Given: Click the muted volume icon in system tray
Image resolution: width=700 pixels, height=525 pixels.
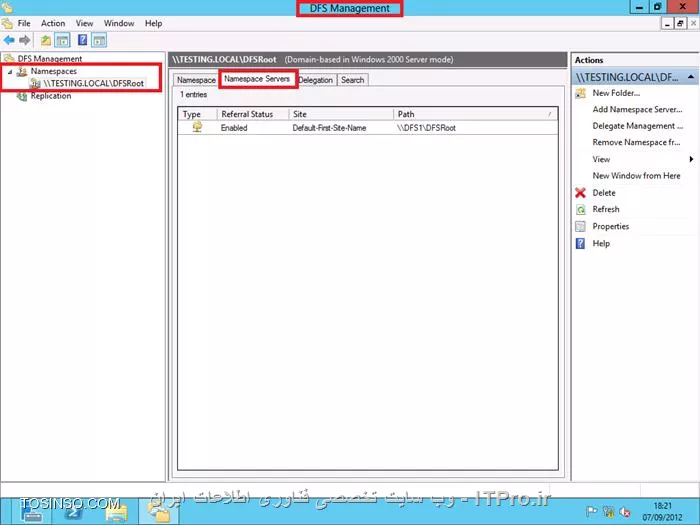Looking at the screenshot, I should pyautogui.click(x=625, y=512).
